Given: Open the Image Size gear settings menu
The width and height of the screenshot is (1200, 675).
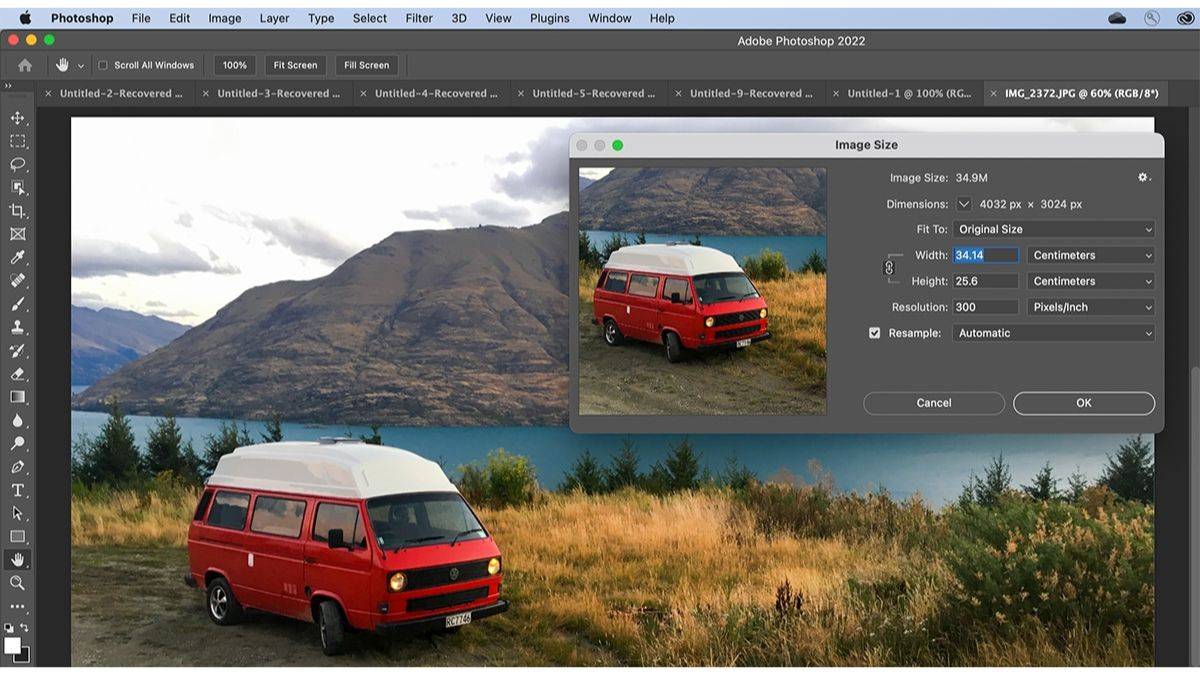Looking at the screenshot, I should point(1143,177).
